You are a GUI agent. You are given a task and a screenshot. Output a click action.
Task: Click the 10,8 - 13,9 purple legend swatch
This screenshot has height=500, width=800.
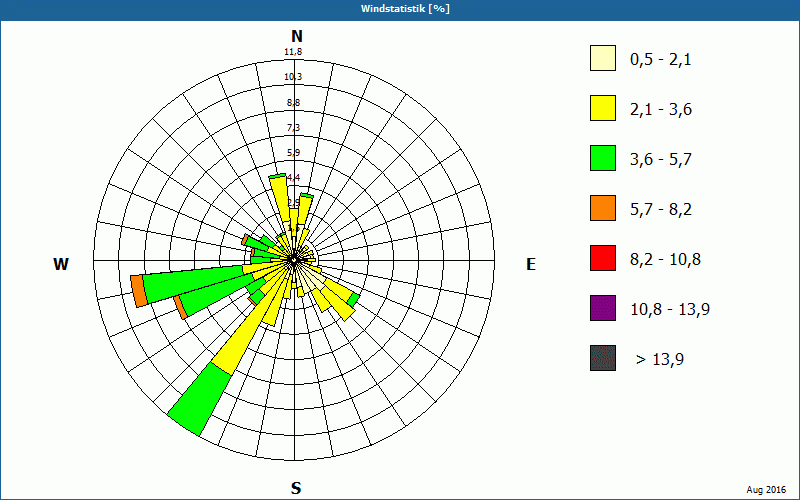[603, 308]
